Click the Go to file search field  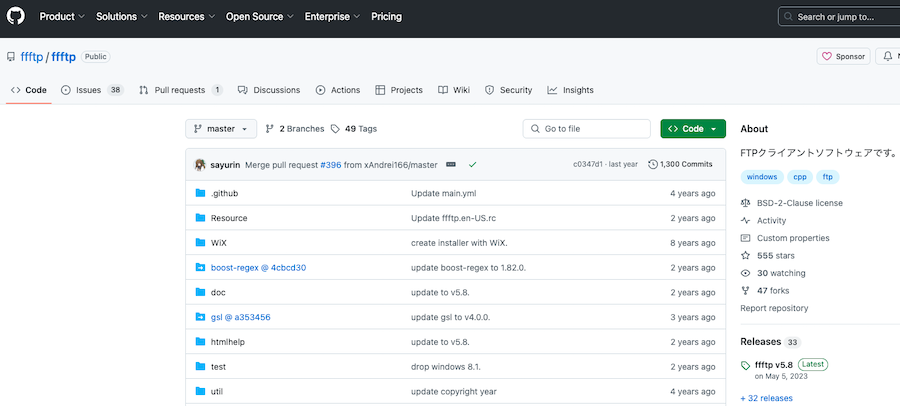(587, 129)
